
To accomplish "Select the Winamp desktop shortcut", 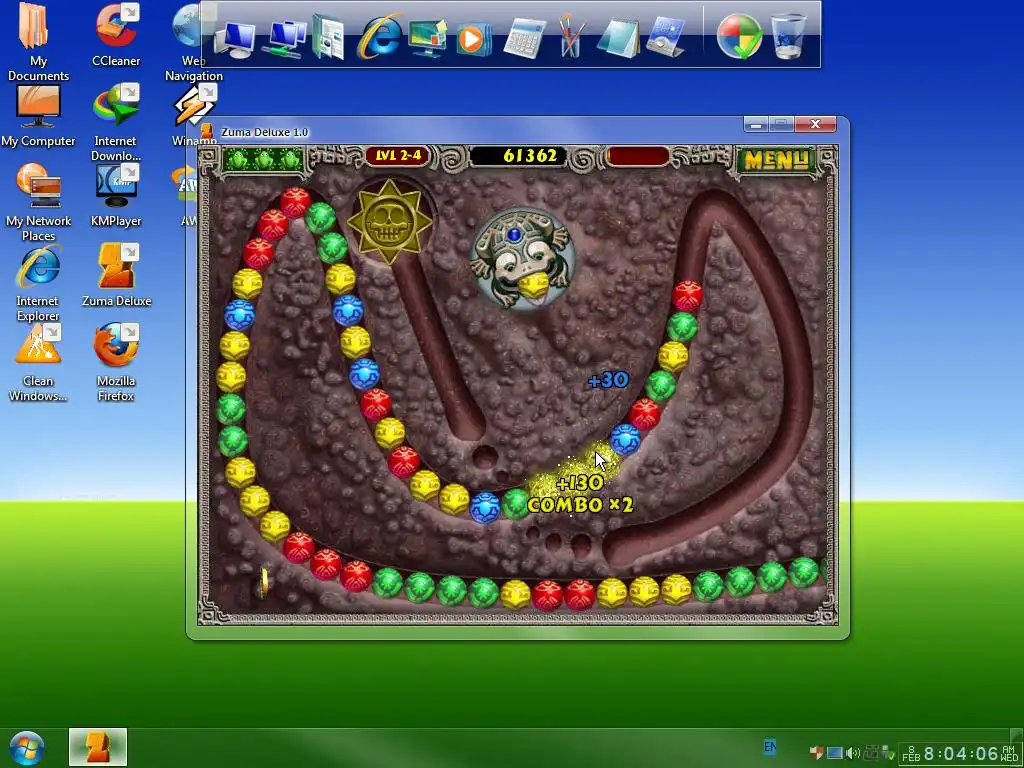I will (194, 116).
